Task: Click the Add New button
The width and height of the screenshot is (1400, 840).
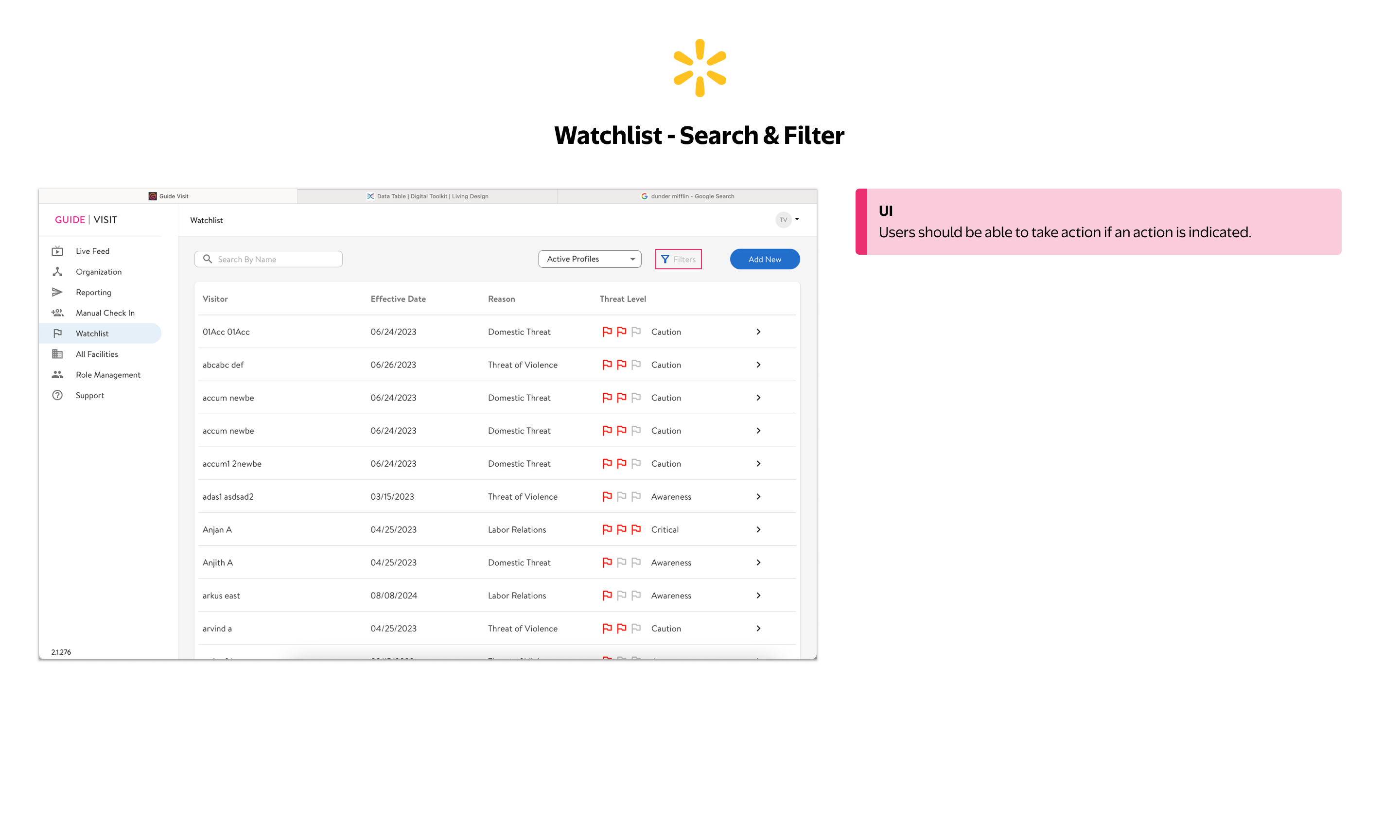Action: [765, 259]
